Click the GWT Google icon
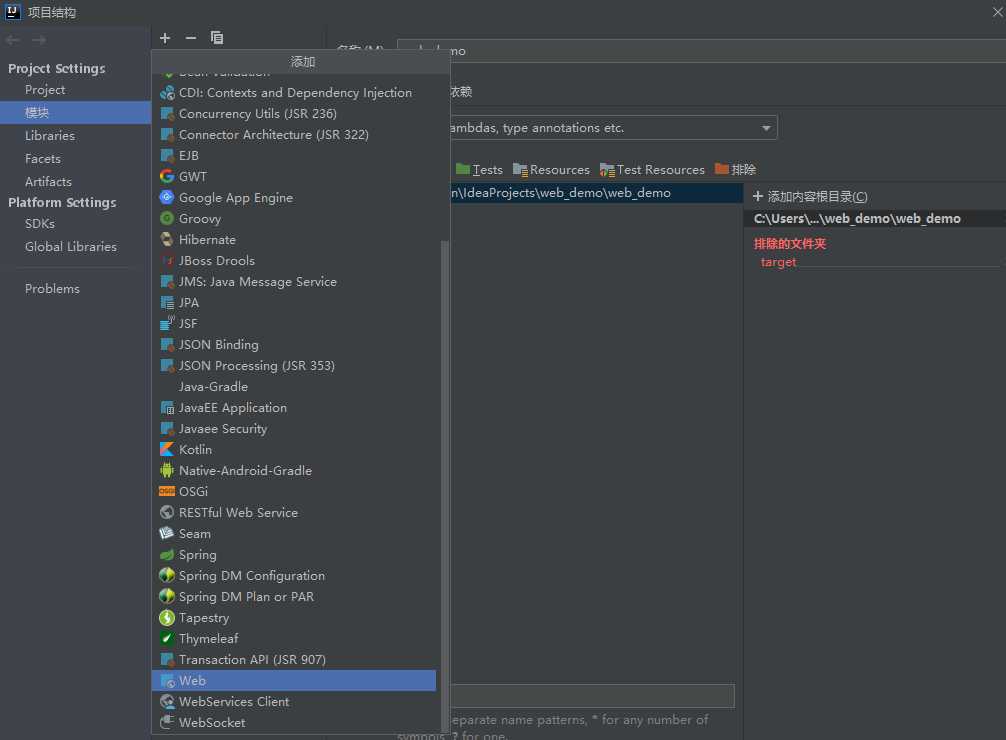 pyautogui.click(x=167, y=176)
